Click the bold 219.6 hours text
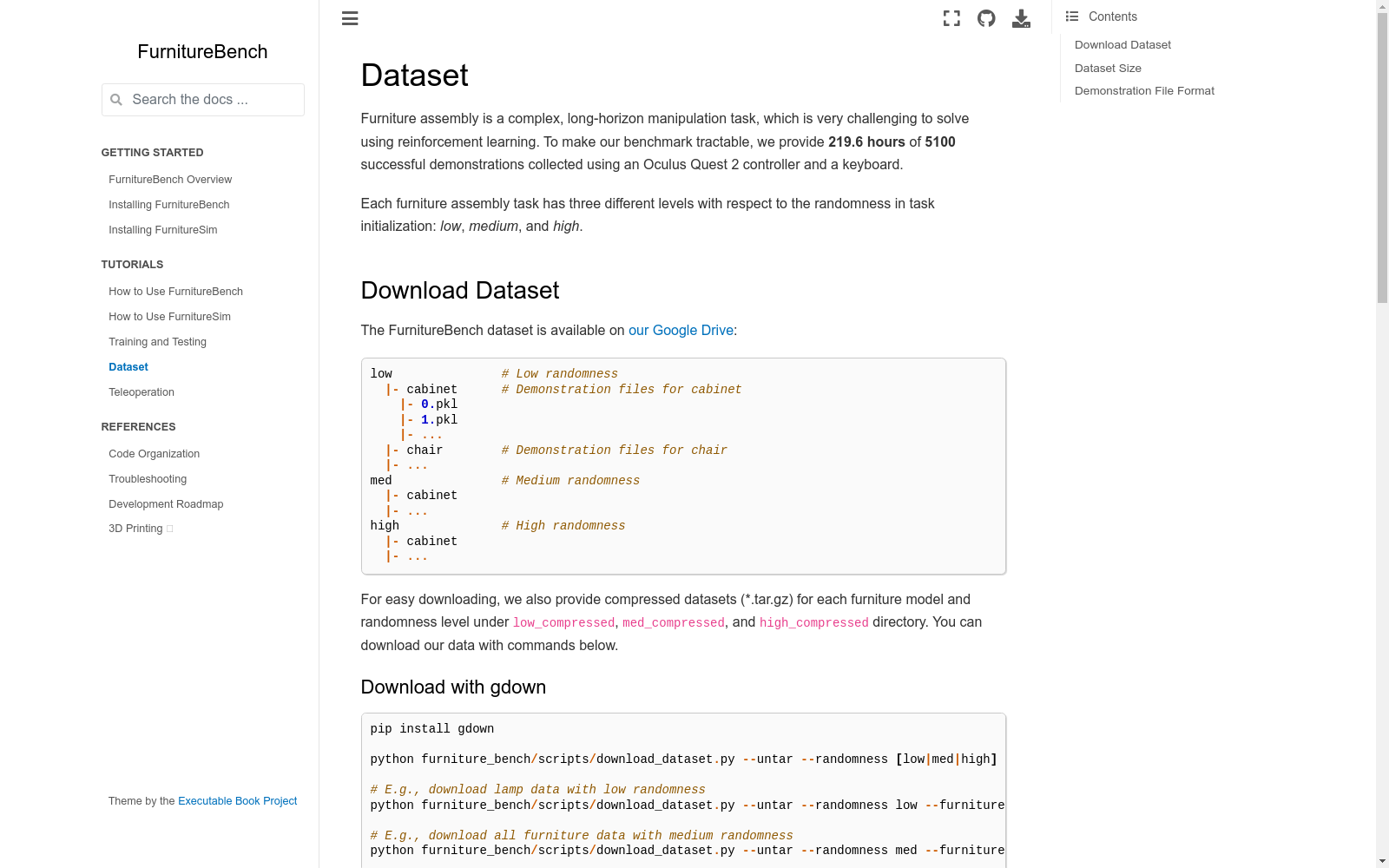 [866, 142]
